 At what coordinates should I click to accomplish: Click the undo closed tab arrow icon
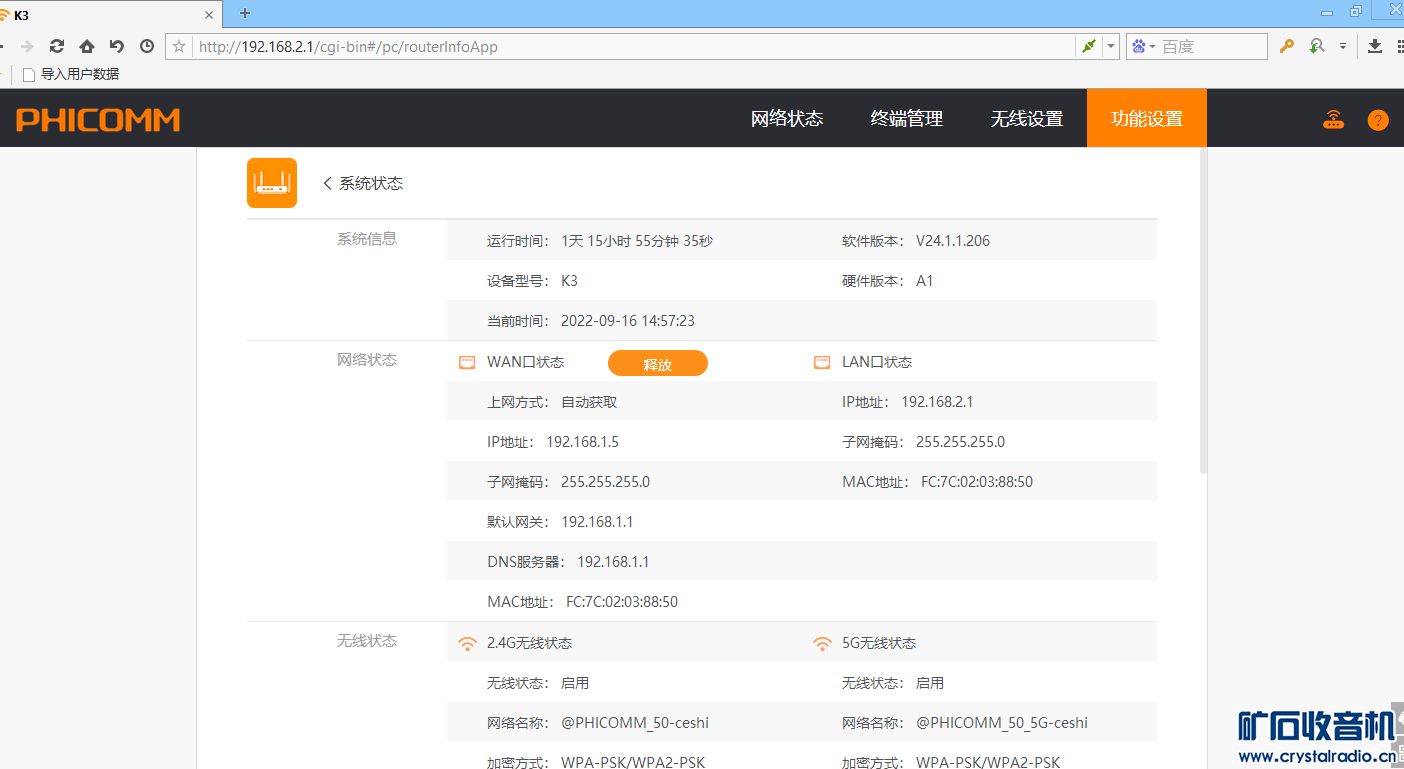click(x=117, y=46)
